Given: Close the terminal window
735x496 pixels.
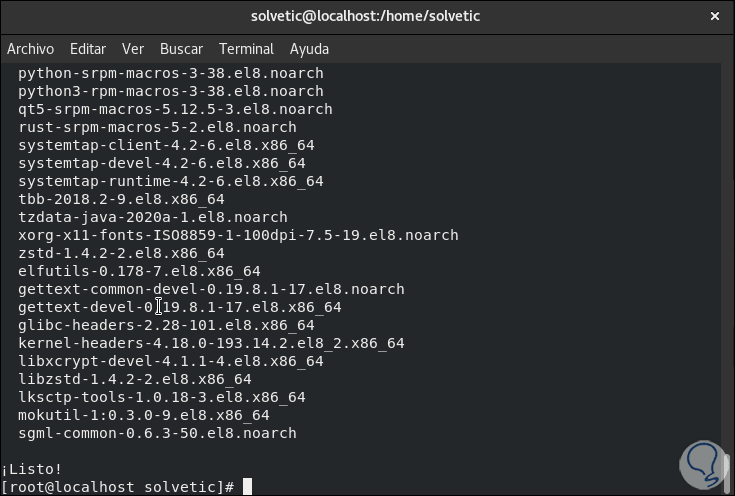Looking at the screenshot, I should click(x=714, y=16).
